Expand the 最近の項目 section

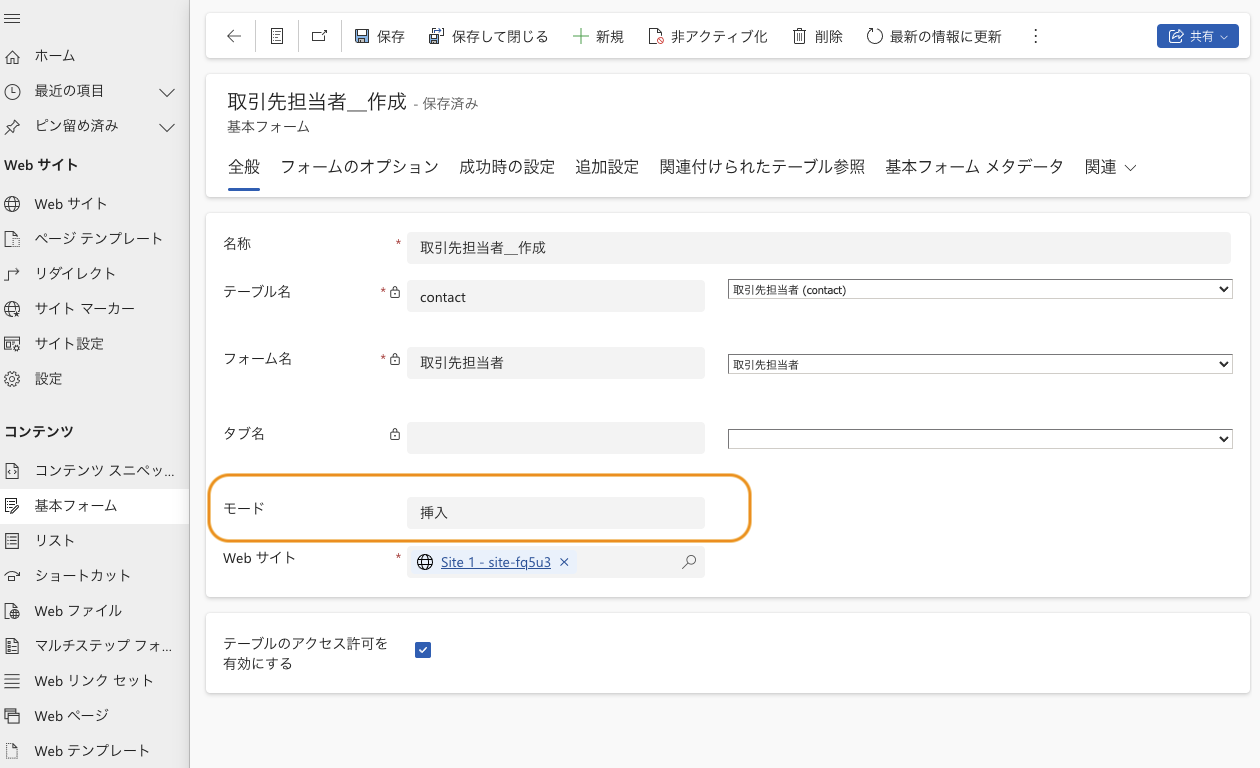click(167, 92)
